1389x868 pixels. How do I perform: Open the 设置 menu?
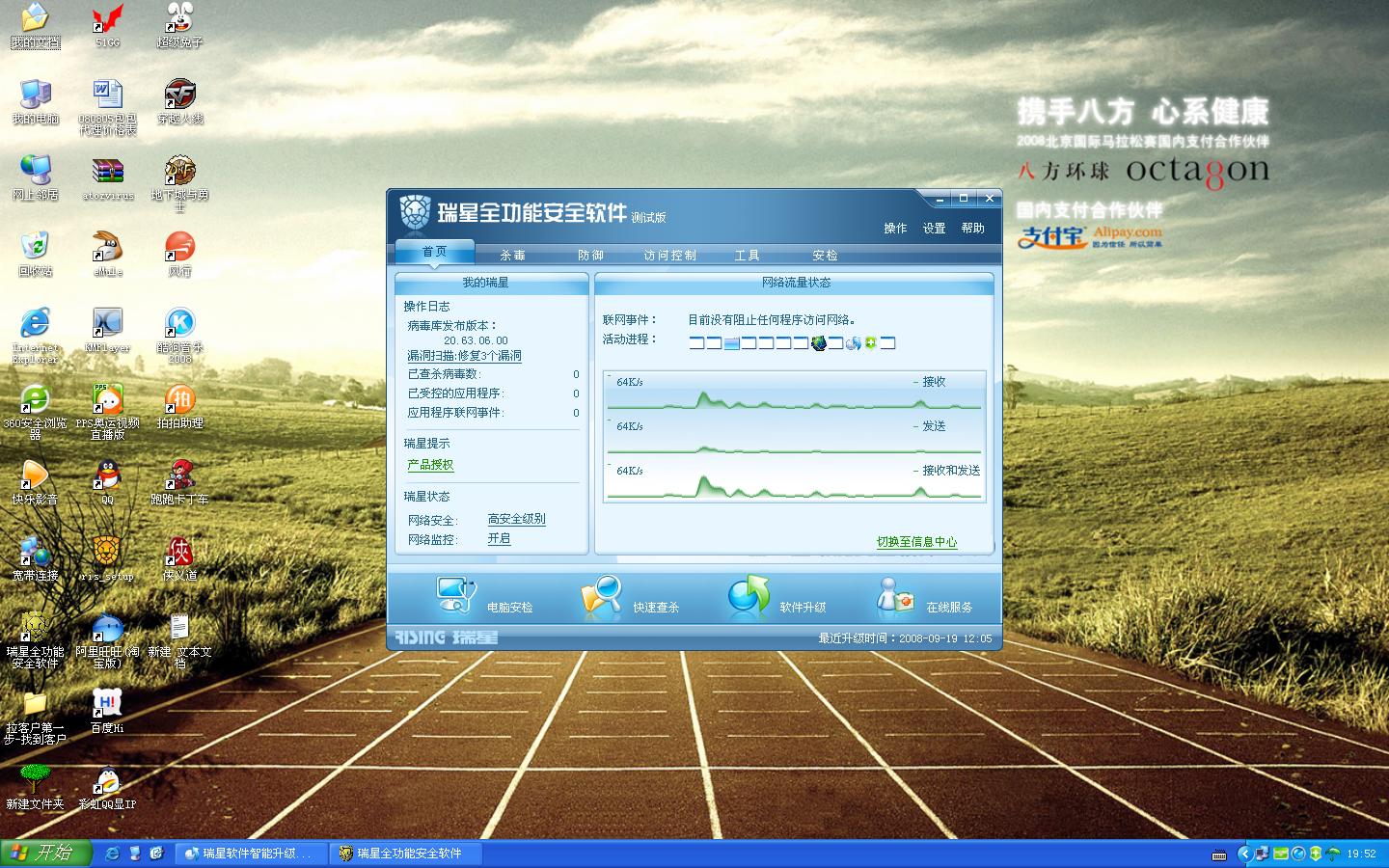tap(934, 229)
